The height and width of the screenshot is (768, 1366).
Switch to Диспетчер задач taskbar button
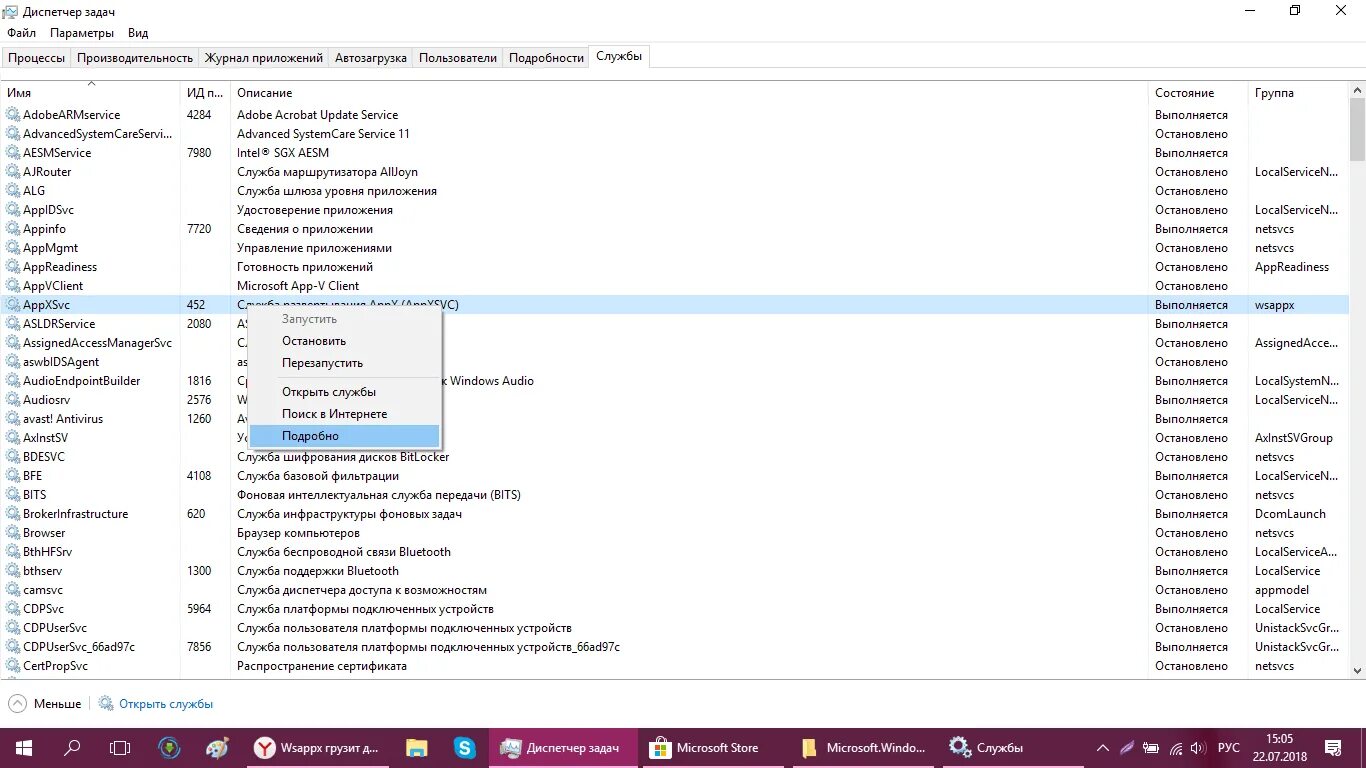tap(563, 748)
